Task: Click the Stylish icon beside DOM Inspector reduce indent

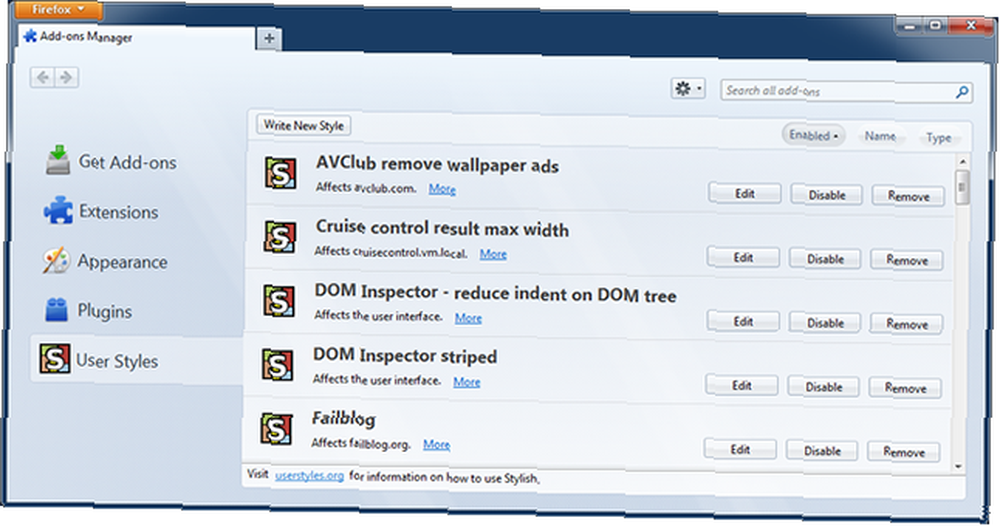Action: pos(279,301)
